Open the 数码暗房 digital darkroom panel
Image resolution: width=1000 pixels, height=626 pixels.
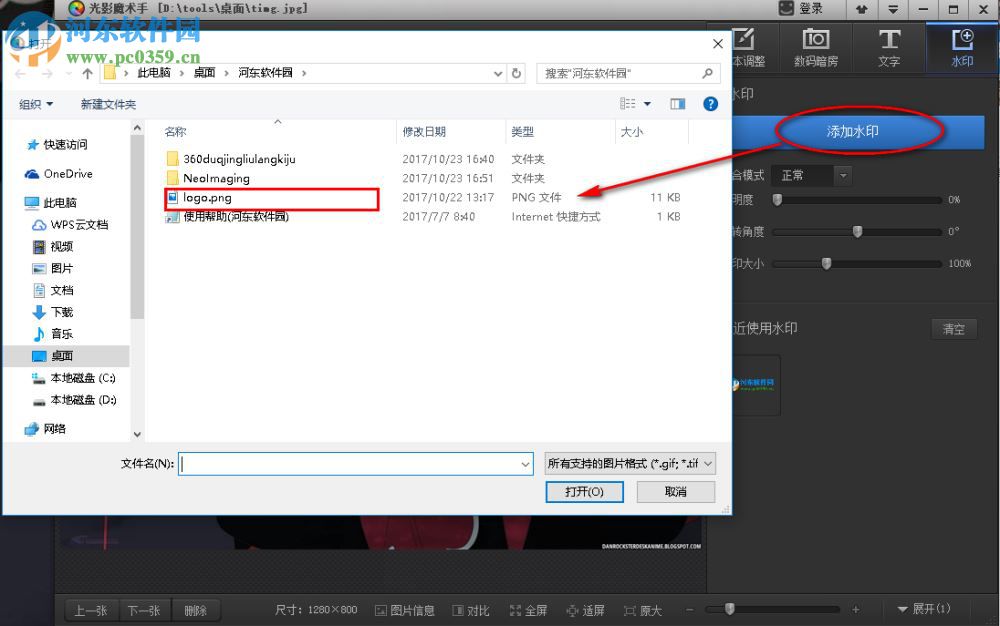tap(815, 47)
